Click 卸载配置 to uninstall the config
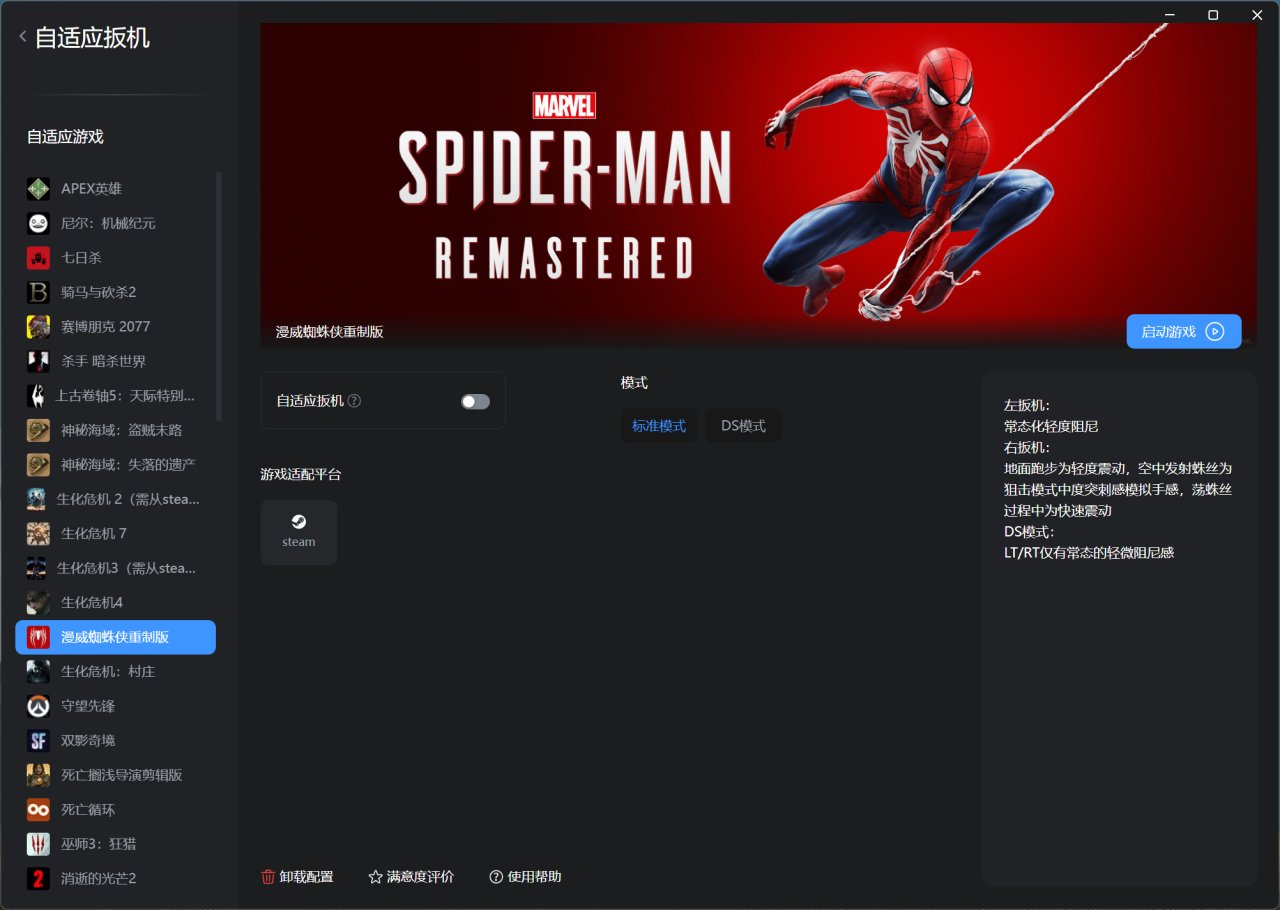This screenshot has width=1280, height=910. click(297, 877)
